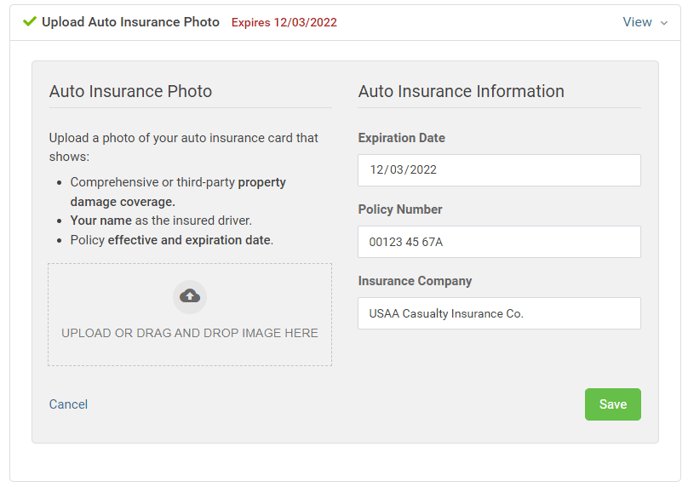Expand the chevron arrow beside View
The height and width of the screenshot is (487, 688).
pyautogui.click(x=664, y=23)
